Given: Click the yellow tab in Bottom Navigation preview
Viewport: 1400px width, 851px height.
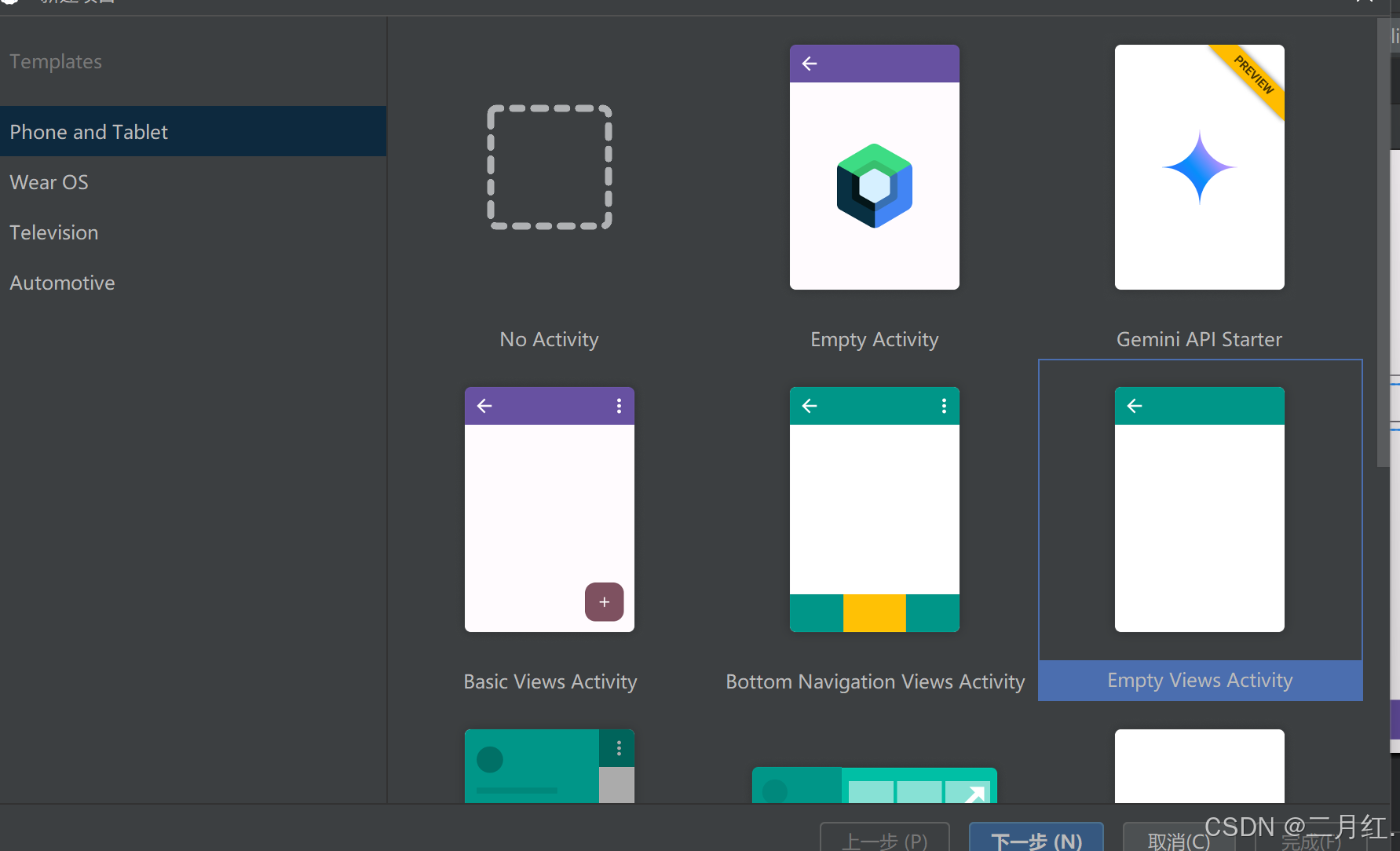Looking at the screenshot, I should point(874,613).
